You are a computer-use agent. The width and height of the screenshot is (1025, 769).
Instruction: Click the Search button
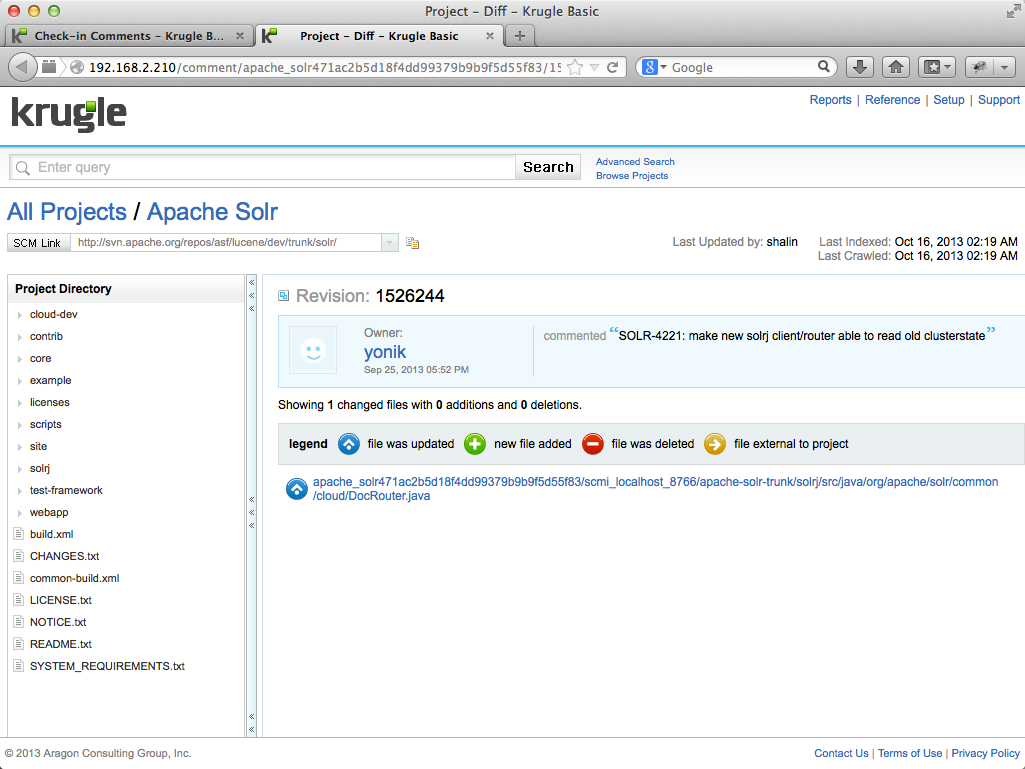coord(548,167)
